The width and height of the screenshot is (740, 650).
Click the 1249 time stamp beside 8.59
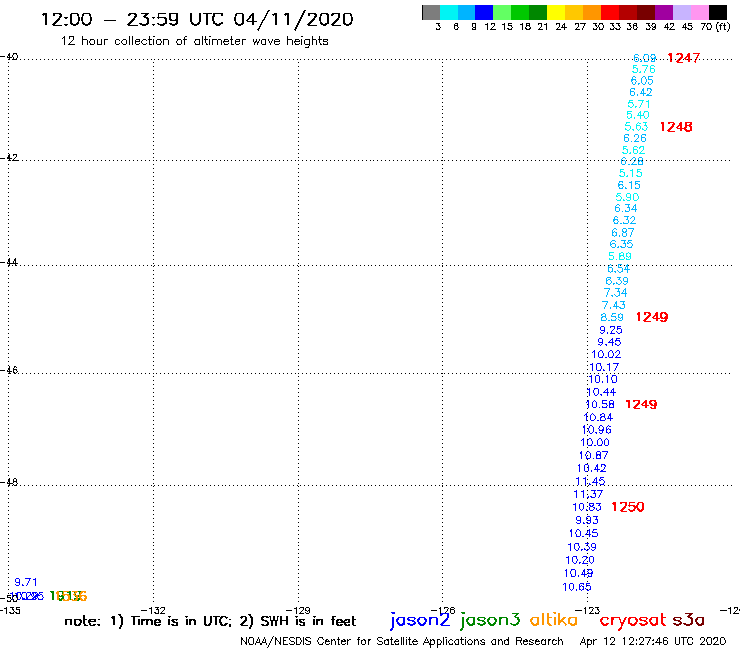pos(652,317)
